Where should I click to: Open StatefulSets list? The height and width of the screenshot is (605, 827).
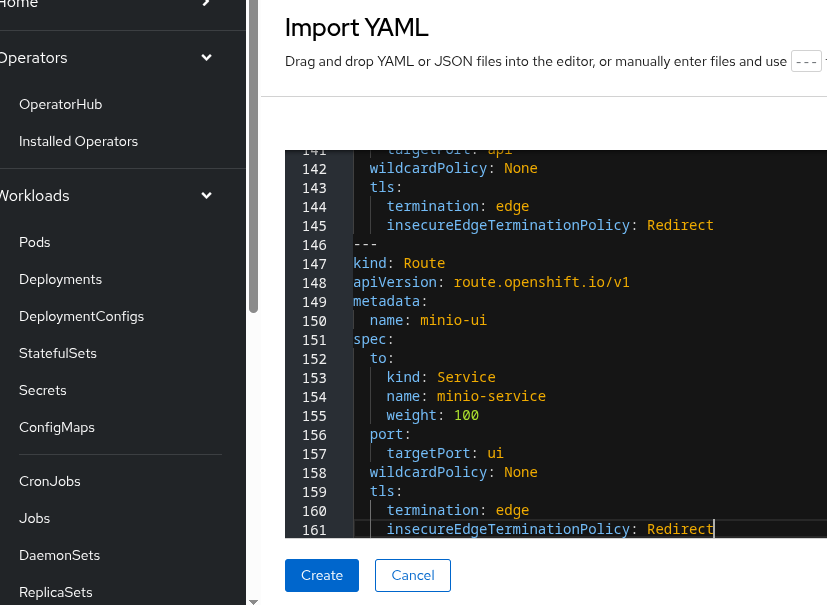click(x=58, y=353)
